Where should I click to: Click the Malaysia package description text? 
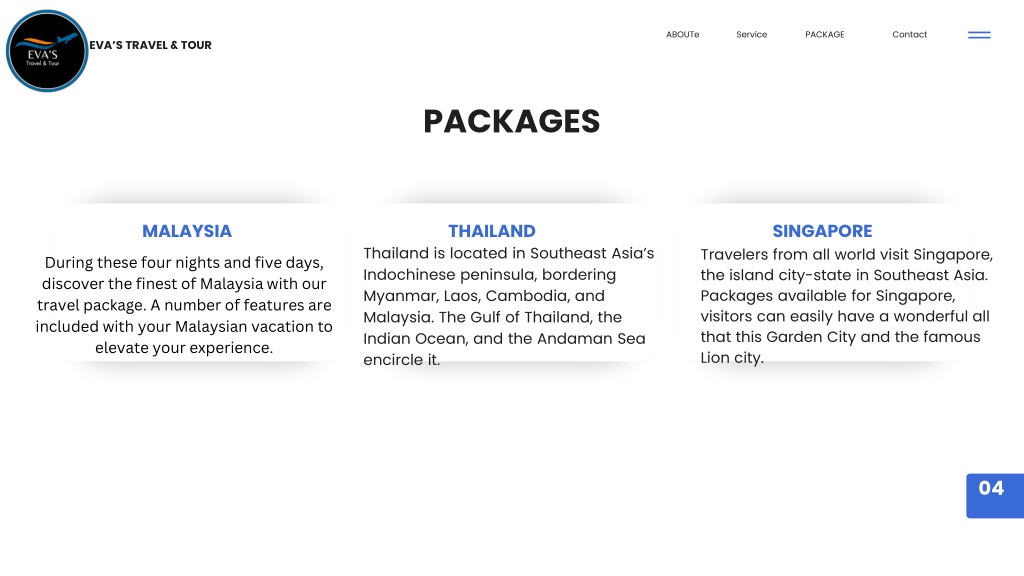click(x=184, y=305)
